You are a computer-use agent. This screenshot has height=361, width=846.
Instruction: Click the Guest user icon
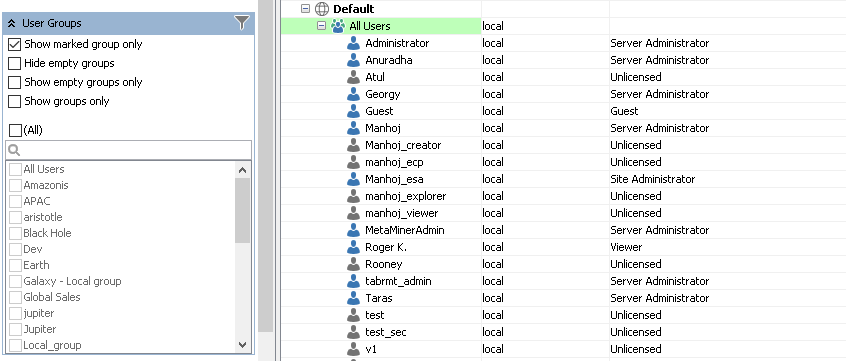353,111
